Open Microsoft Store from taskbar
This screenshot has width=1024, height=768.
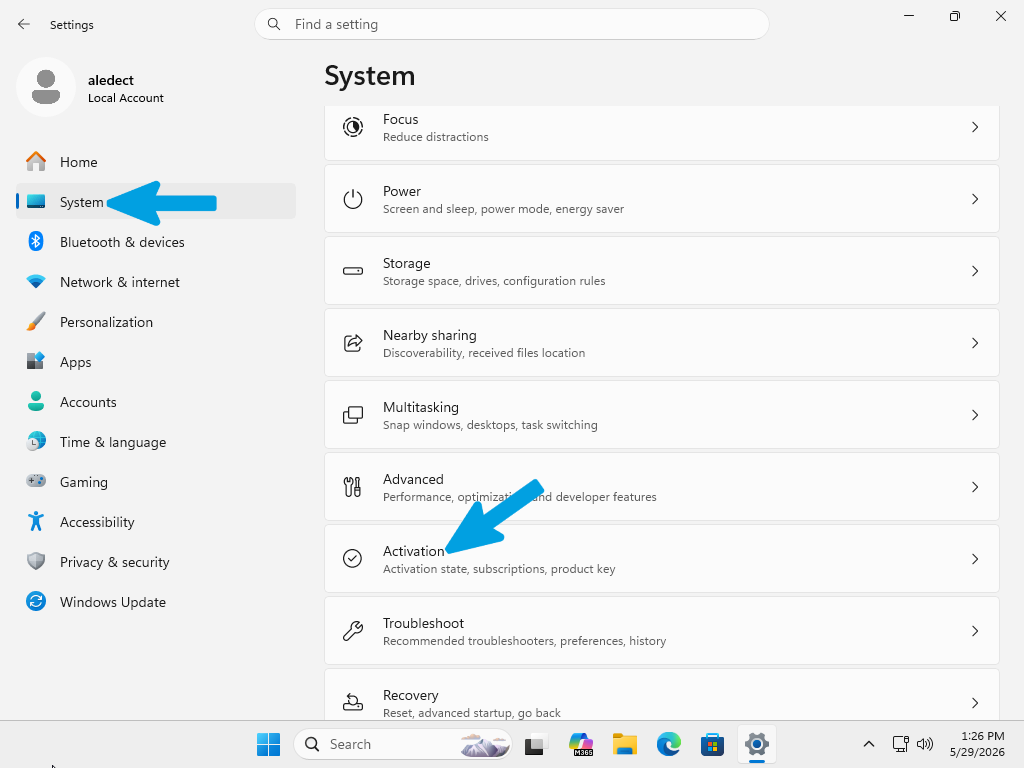pos(712,744)
